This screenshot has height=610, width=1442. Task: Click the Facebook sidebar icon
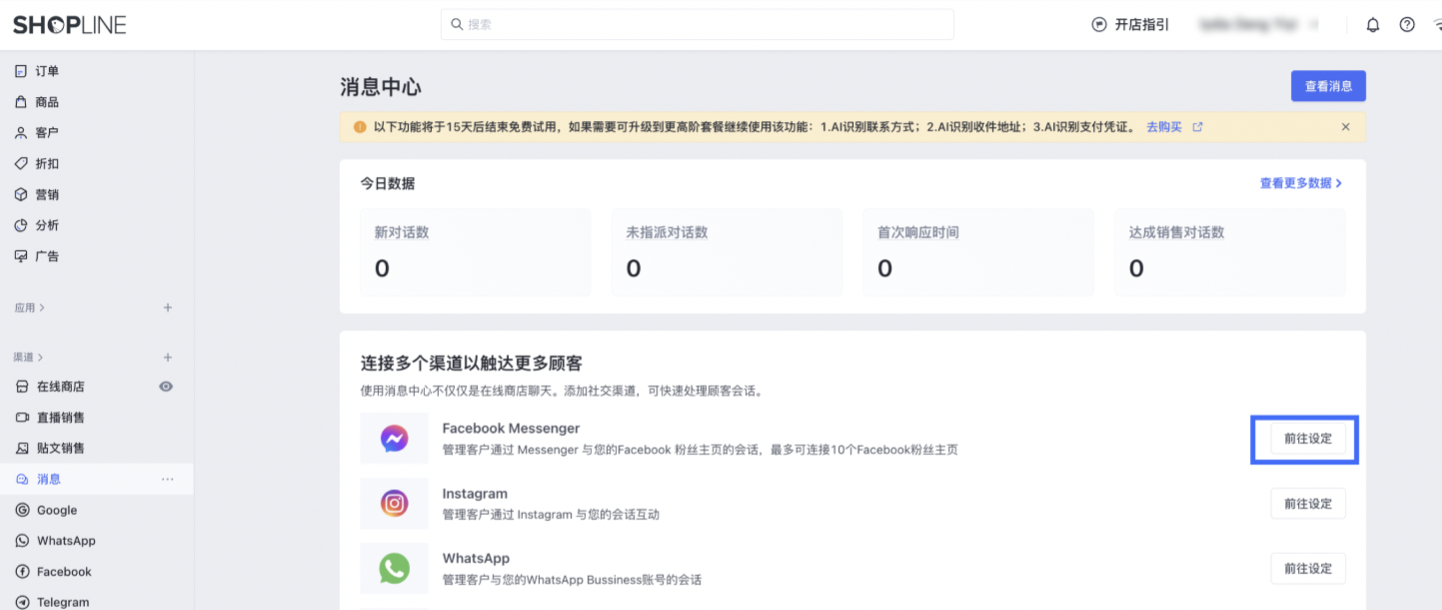click(x=22, y=572)
